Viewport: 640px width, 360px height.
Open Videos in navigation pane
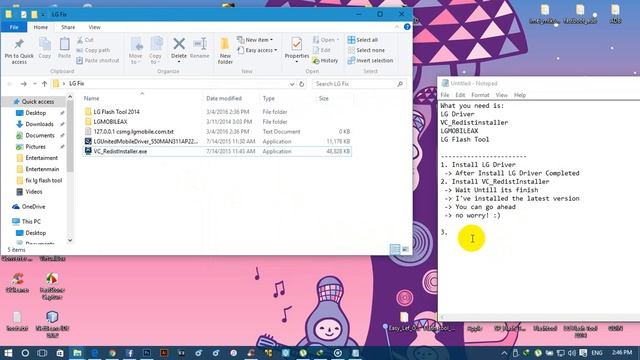tap(33, 191)
